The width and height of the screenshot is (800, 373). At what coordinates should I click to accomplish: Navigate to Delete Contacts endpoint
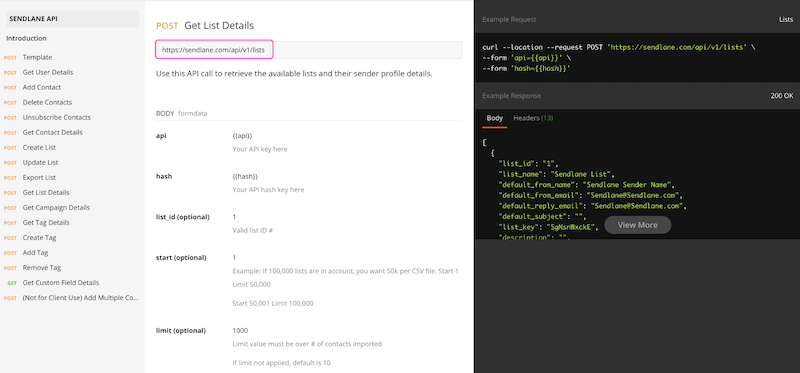point(47,102)
